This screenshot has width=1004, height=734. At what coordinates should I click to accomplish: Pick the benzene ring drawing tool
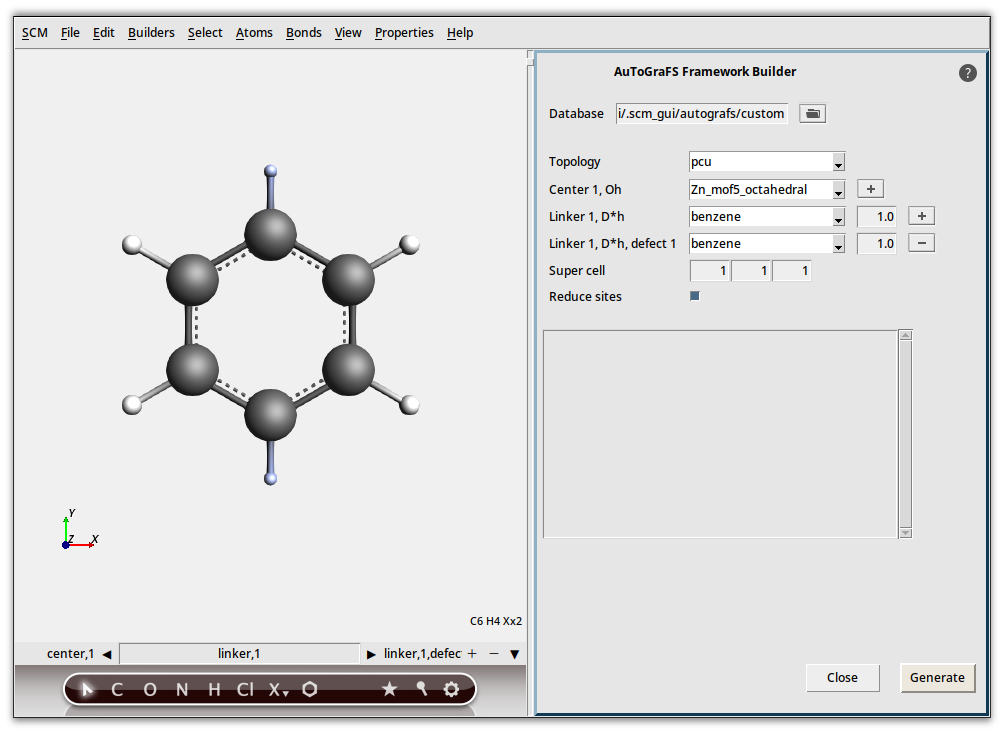pos(310,689)
